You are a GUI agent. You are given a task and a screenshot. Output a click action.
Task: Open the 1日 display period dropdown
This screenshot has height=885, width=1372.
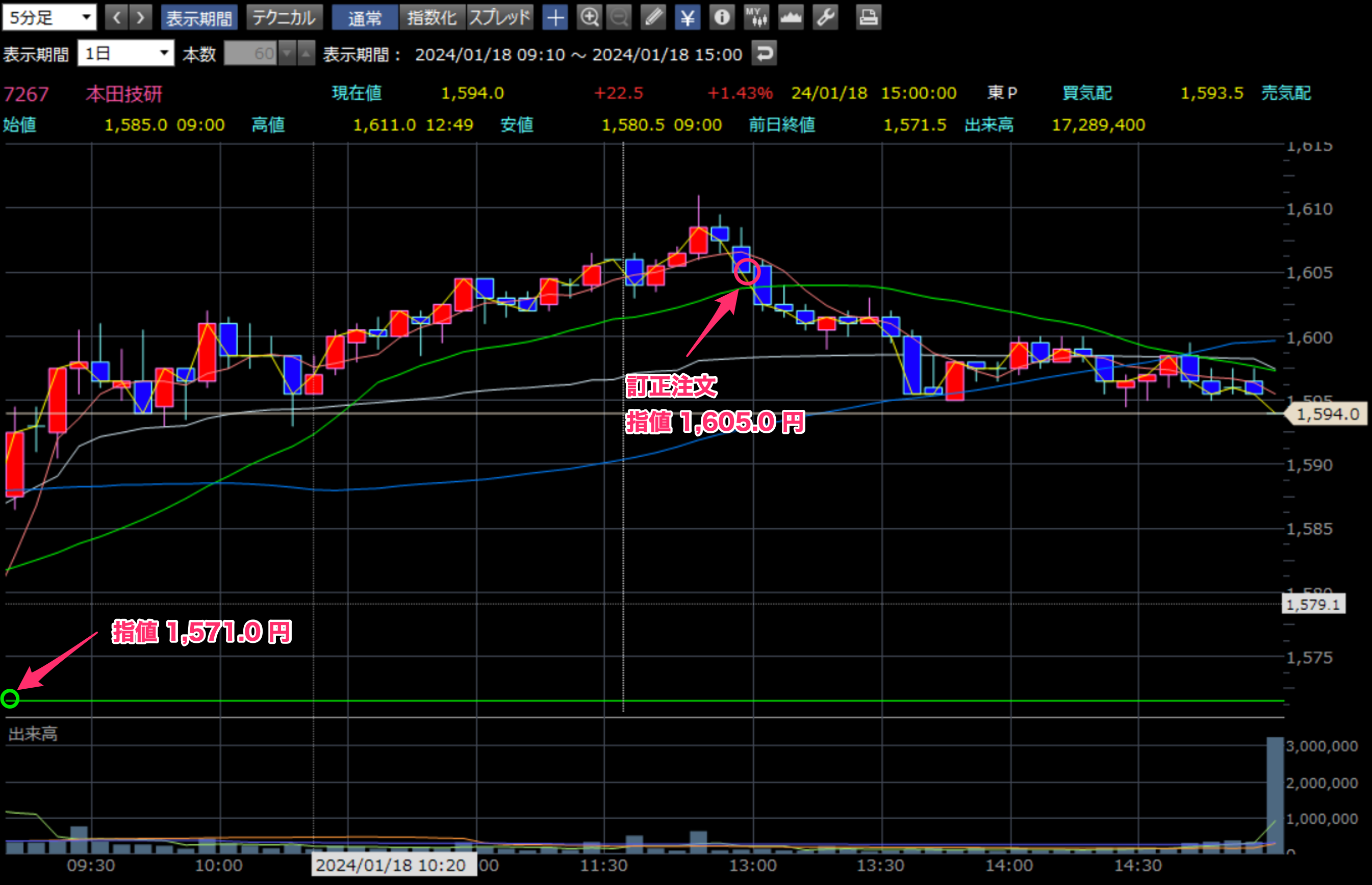pyautogui.click(x=126, y=54)
